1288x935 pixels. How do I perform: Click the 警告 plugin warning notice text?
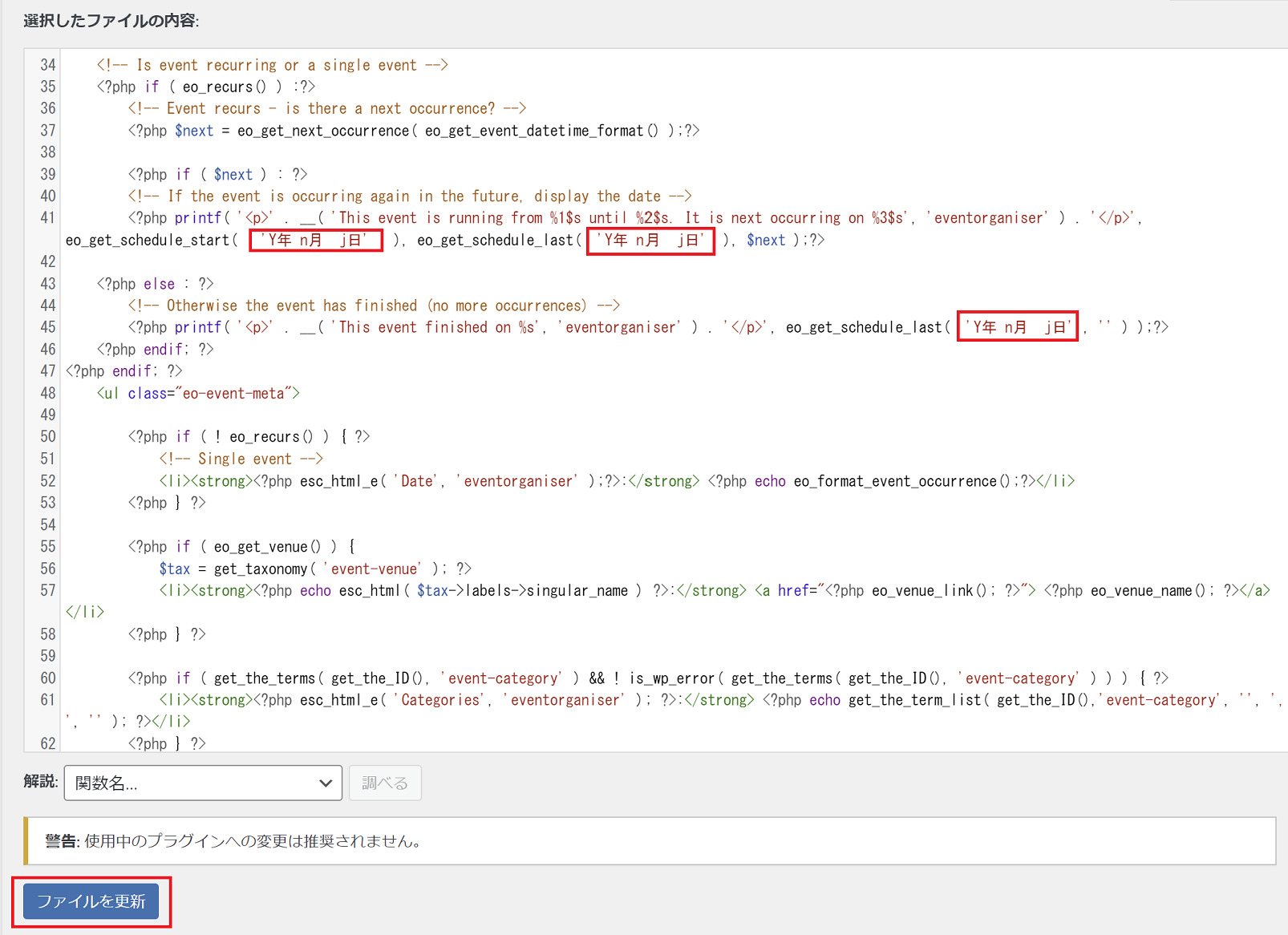pos(233,841)
